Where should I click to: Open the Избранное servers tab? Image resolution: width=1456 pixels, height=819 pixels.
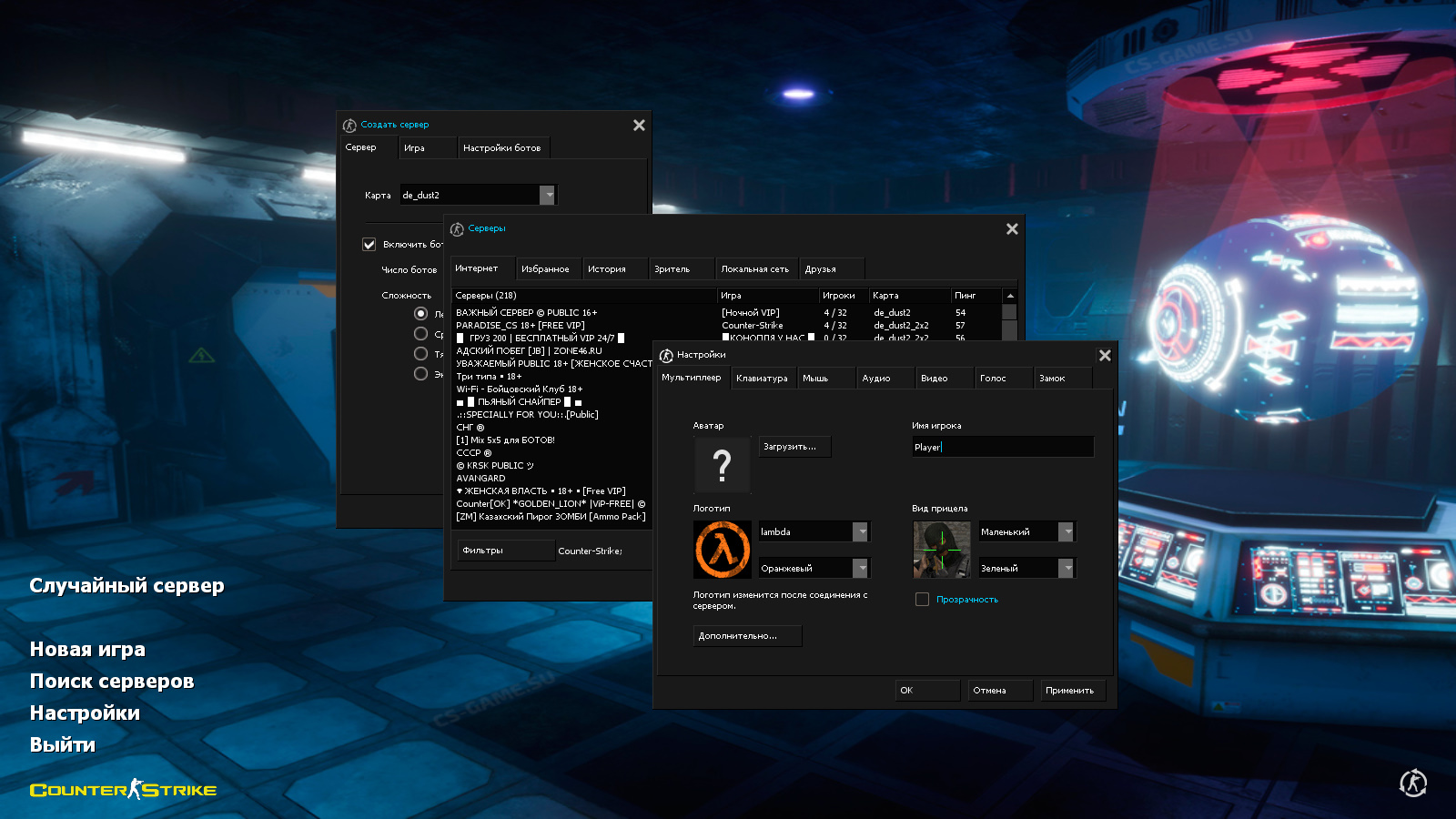click(545, 269)
